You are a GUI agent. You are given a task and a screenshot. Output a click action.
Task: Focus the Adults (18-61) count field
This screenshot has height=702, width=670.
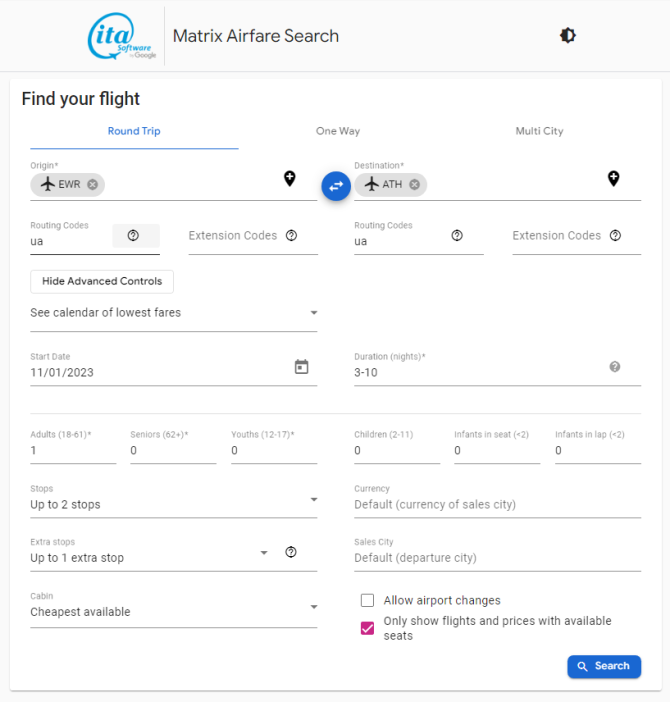point(73,450)
